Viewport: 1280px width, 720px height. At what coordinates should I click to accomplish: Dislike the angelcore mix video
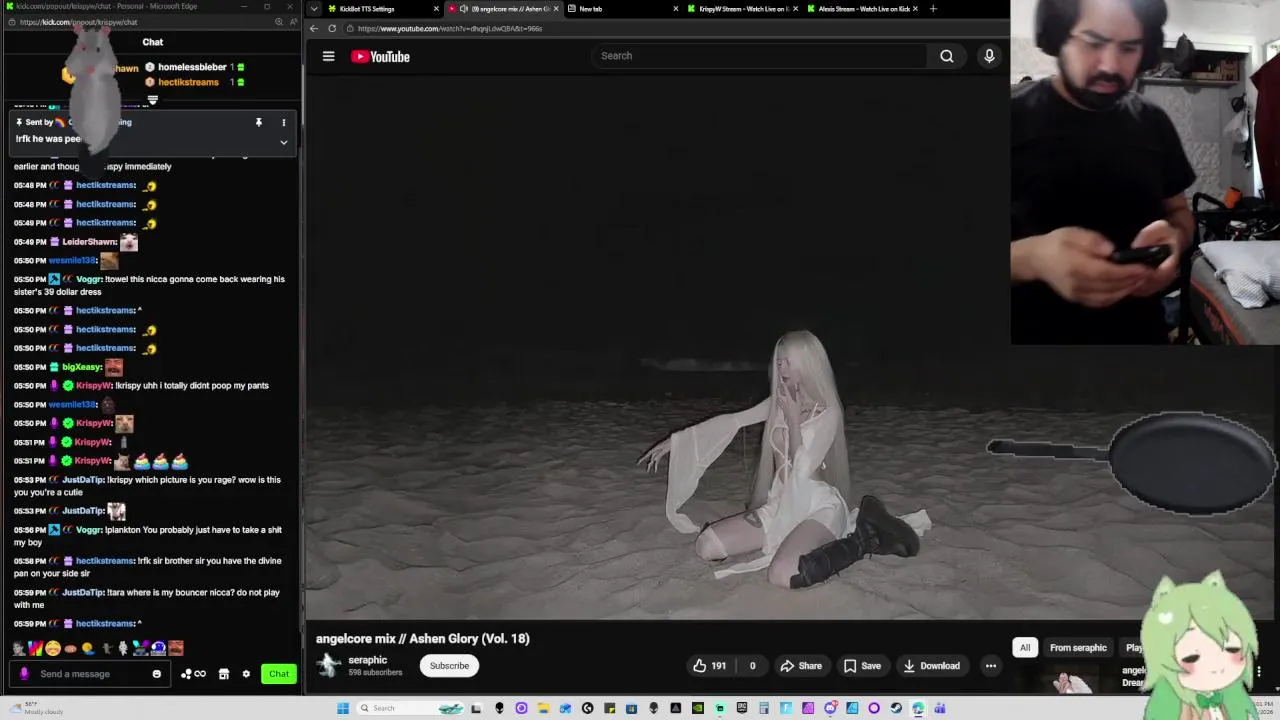coord(752,666)
